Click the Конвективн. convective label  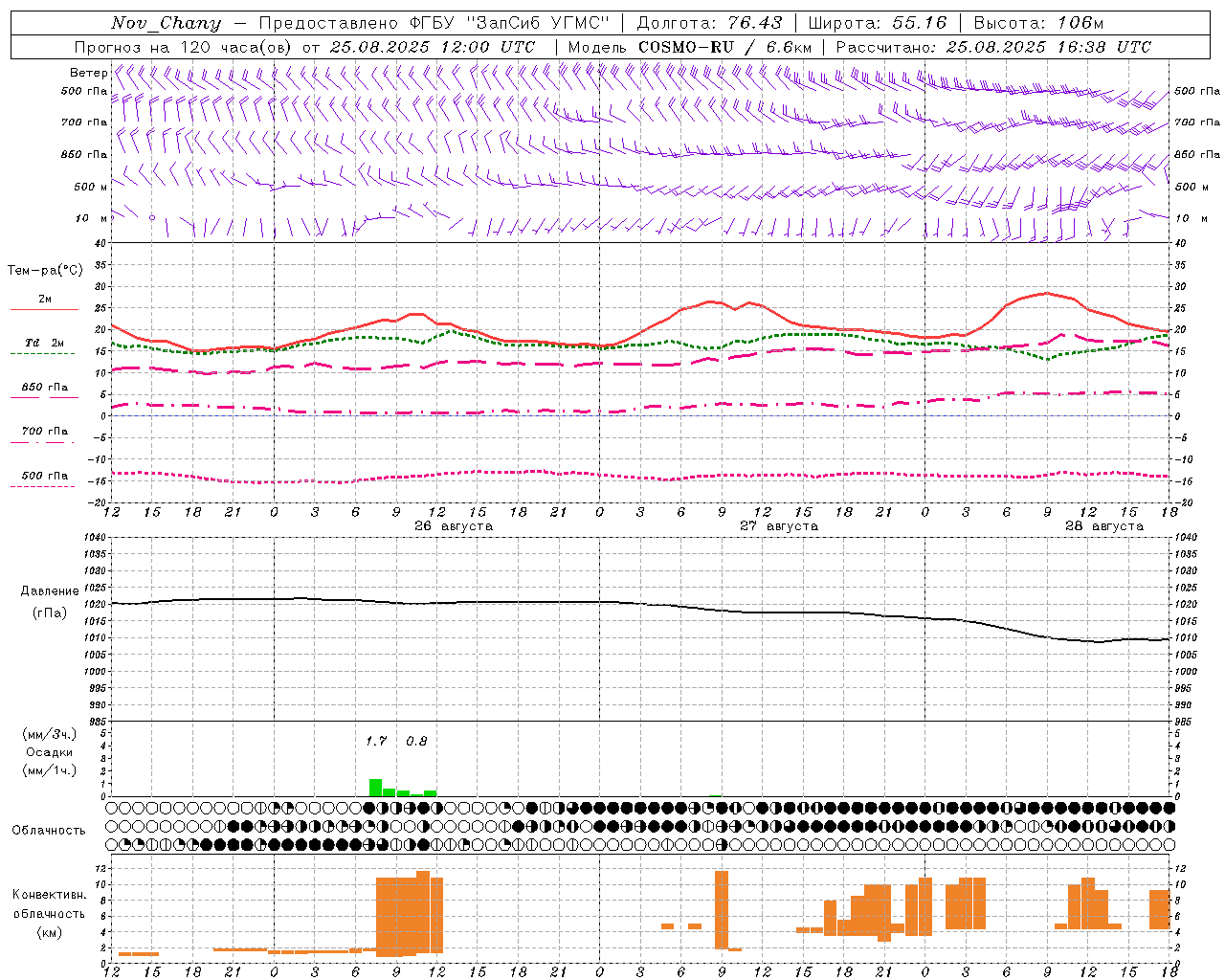pos(49,895)
